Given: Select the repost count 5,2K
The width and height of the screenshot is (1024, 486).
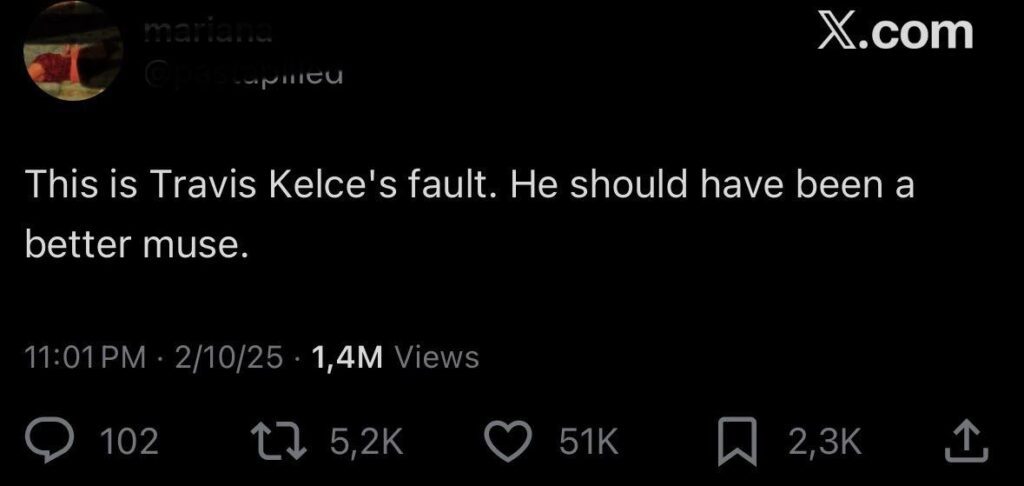Looking at the screenshot, I should 364,441.
